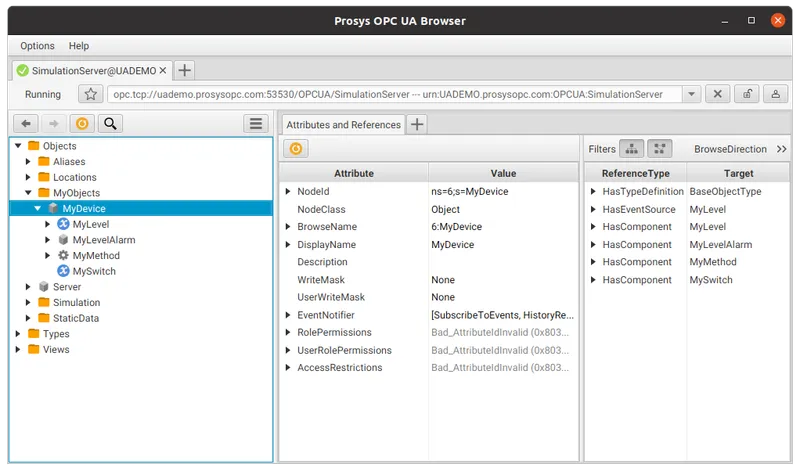This screenshot has height=471, width=800.
Task: Collapse the MyObjects folder
Action: tap(28, 192)
